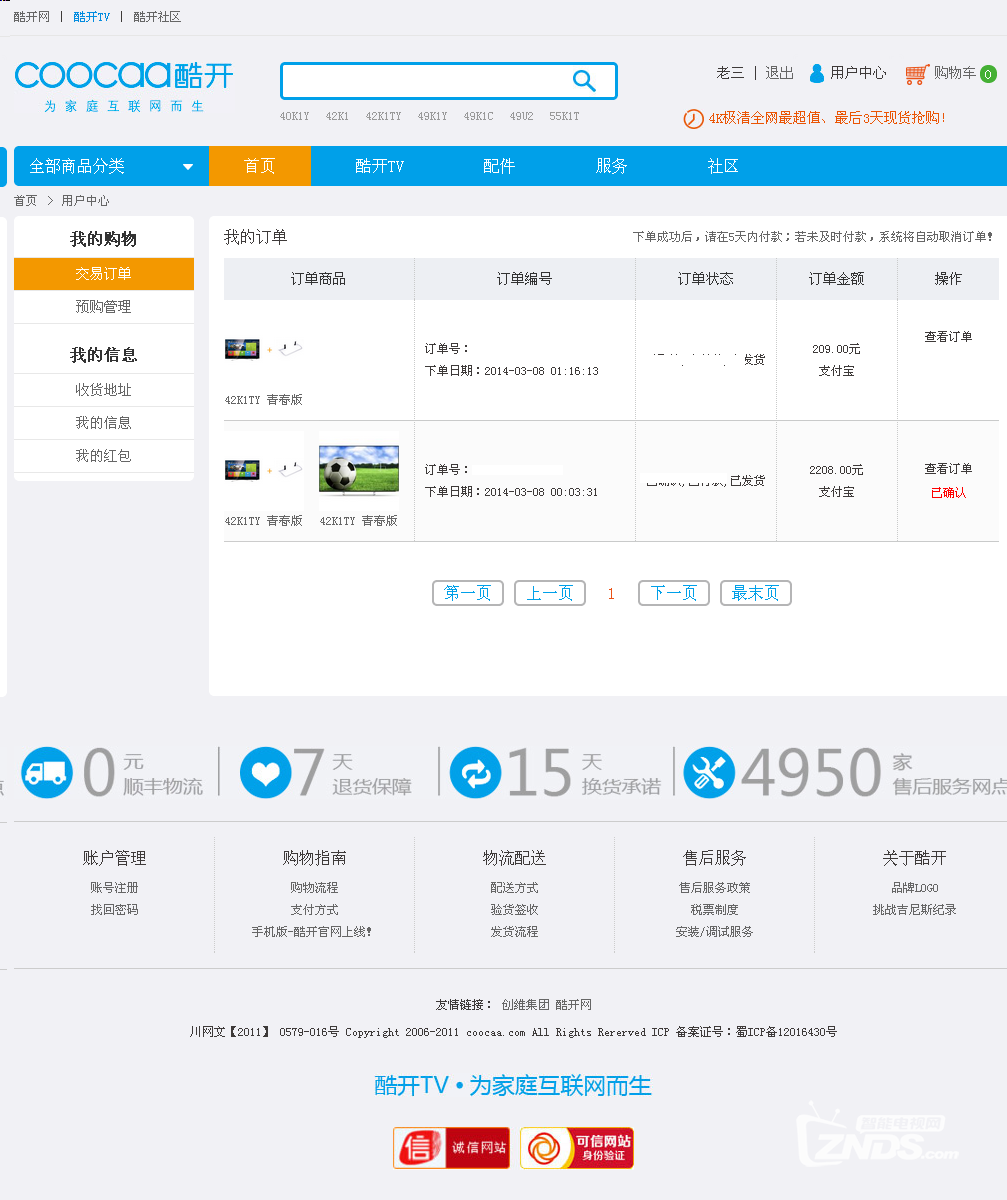Image resolution: width=1007 pixels, height=1200 pixels.
Task: Click the footer 售后服务政策 link
Action: click(715, 888)
